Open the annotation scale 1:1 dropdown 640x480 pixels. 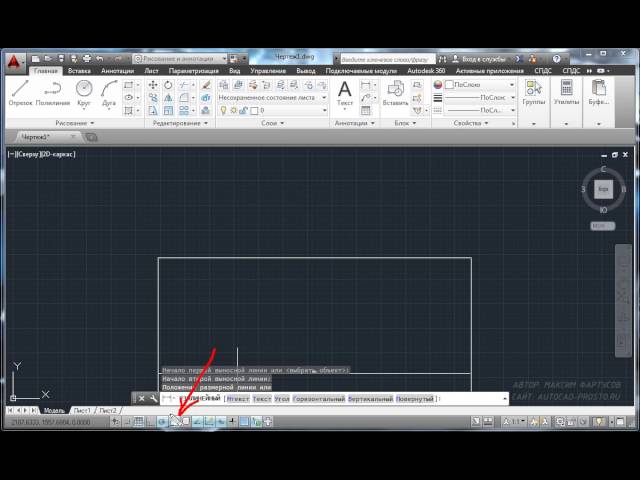tap(514, 422)
